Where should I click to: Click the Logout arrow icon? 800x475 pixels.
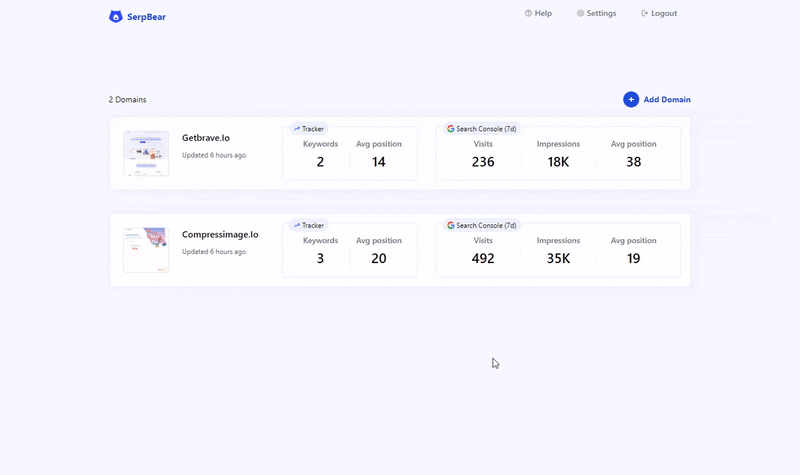tap(644, 13)
